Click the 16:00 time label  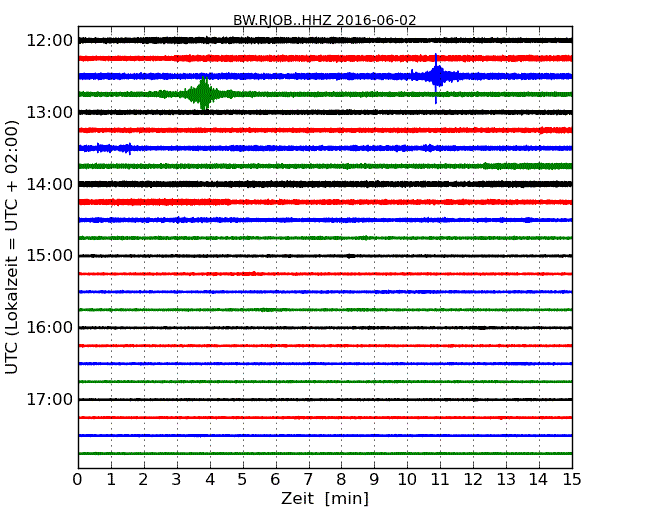49,328
